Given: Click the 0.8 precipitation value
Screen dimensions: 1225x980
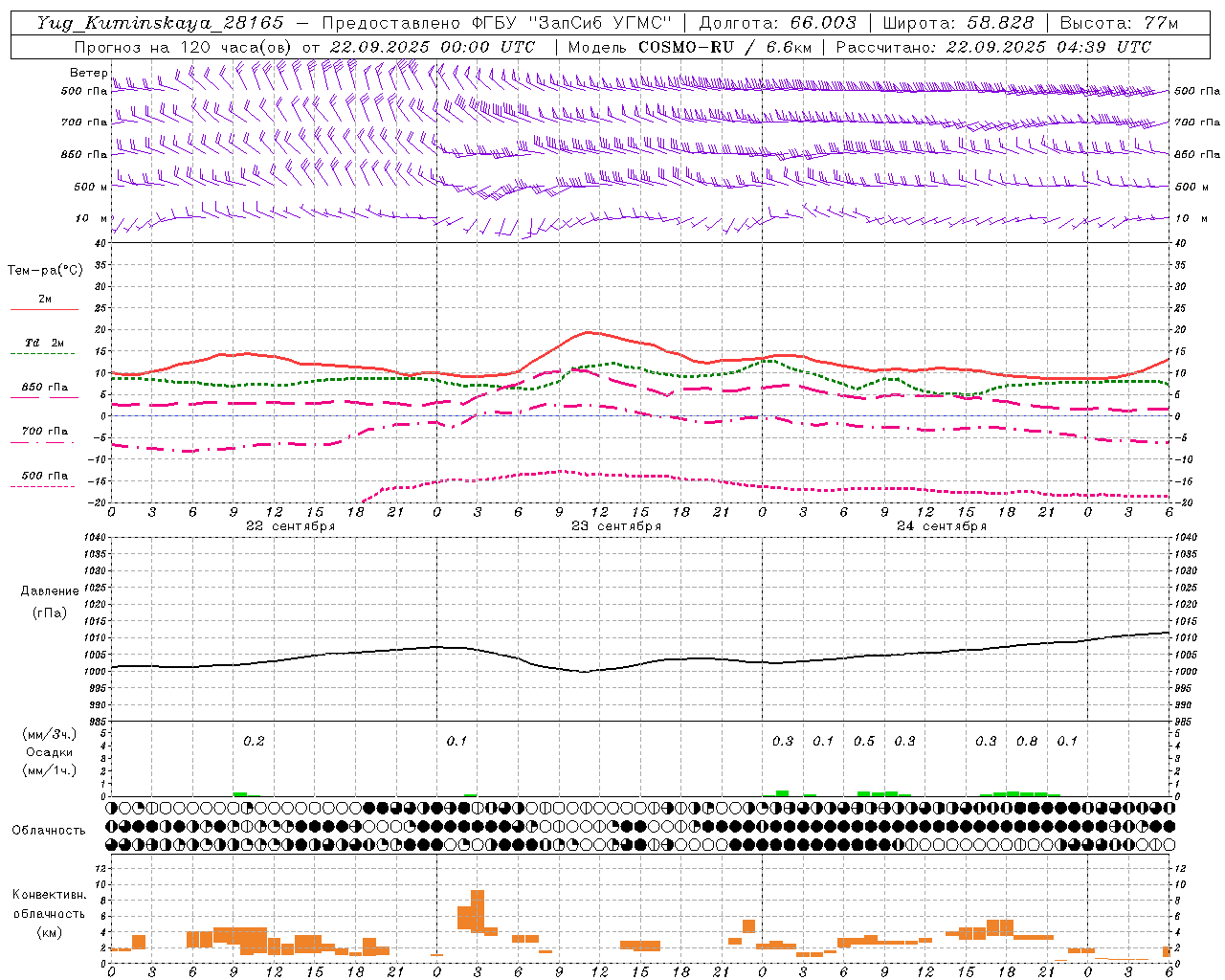Looking at the screenshot, I should pos(1027,741).
